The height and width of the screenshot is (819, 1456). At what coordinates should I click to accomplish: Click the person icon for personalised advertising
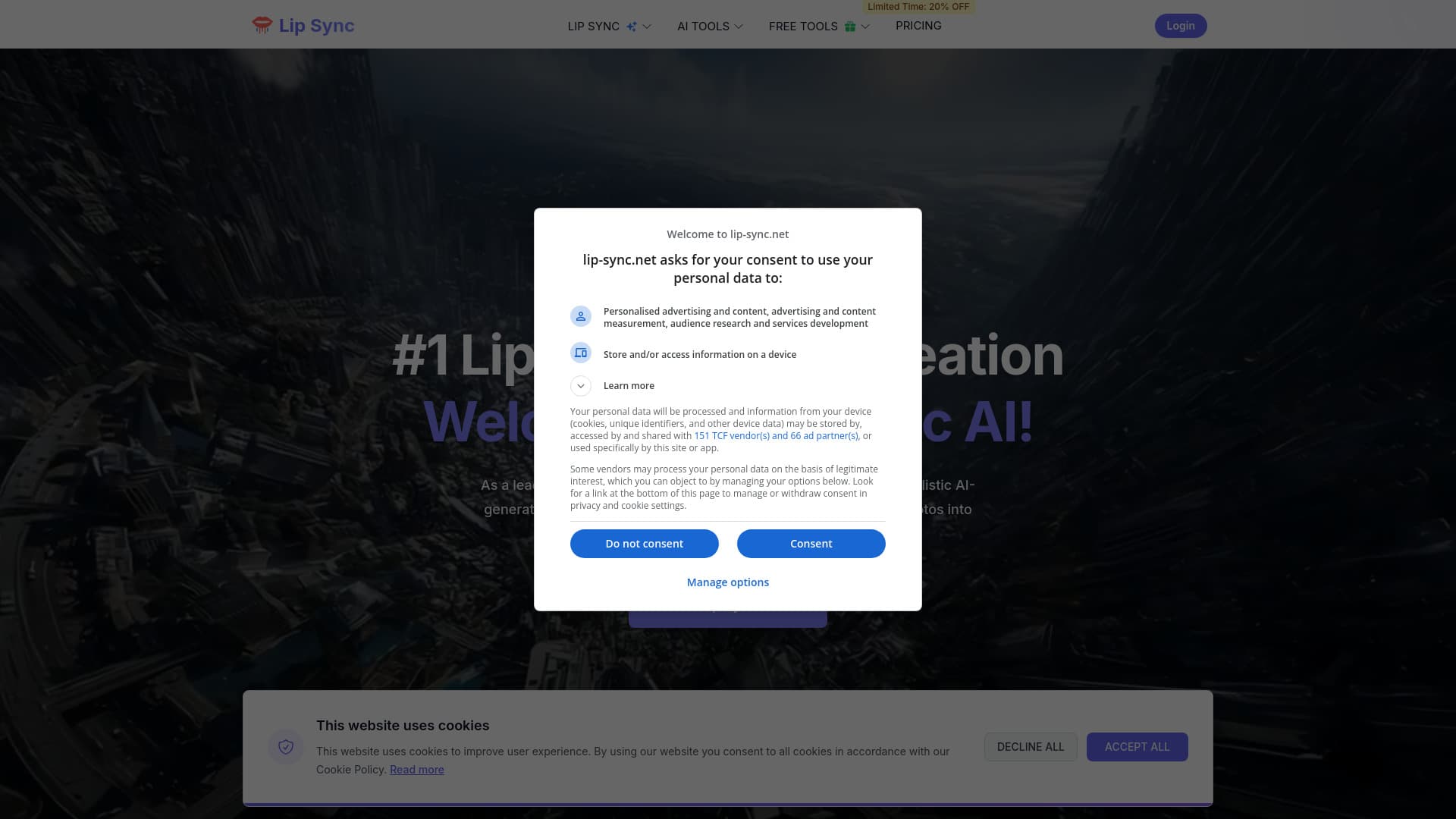(581, 316)
